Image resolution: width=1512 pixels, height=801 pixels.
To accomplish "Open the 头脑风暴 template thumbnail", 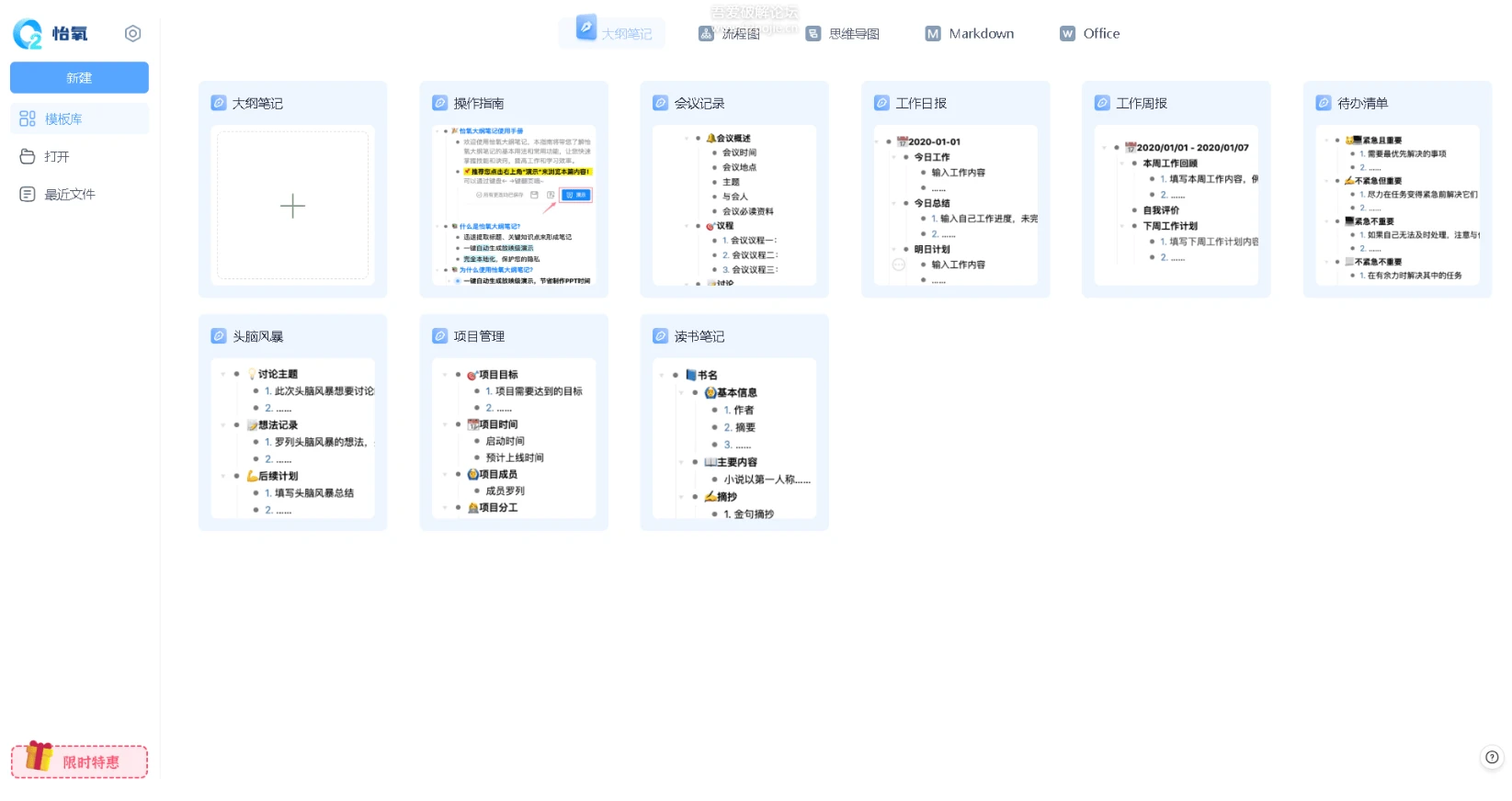I will [292, 438].
